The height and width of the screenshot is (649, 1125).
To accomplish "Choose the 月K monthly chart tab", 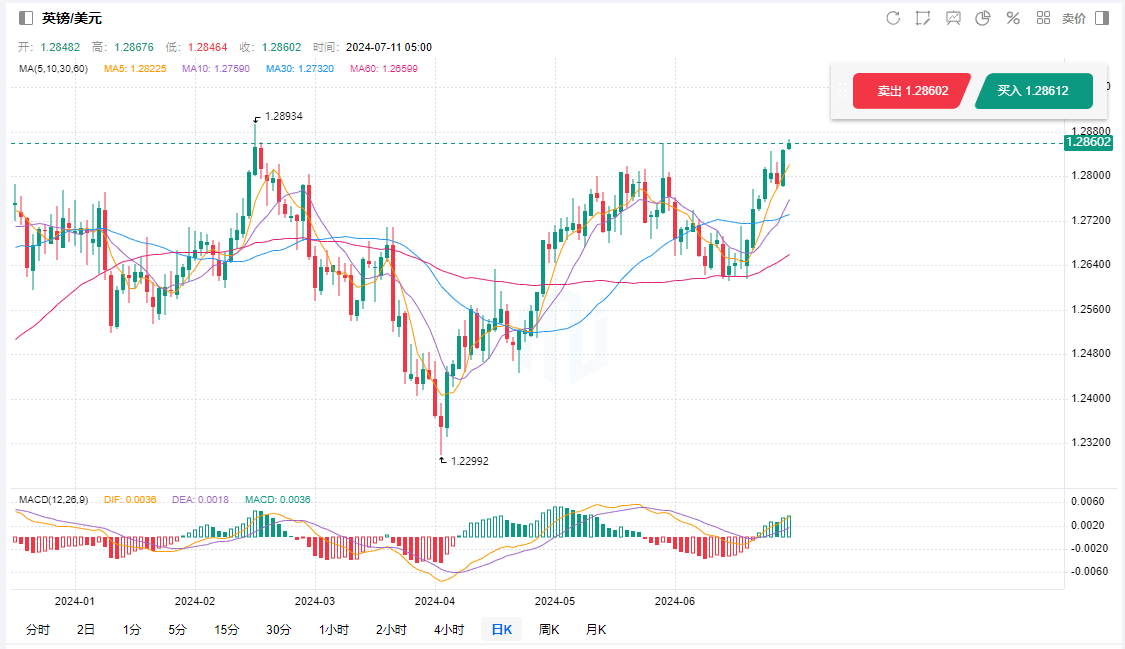I will tap(596, 629).
